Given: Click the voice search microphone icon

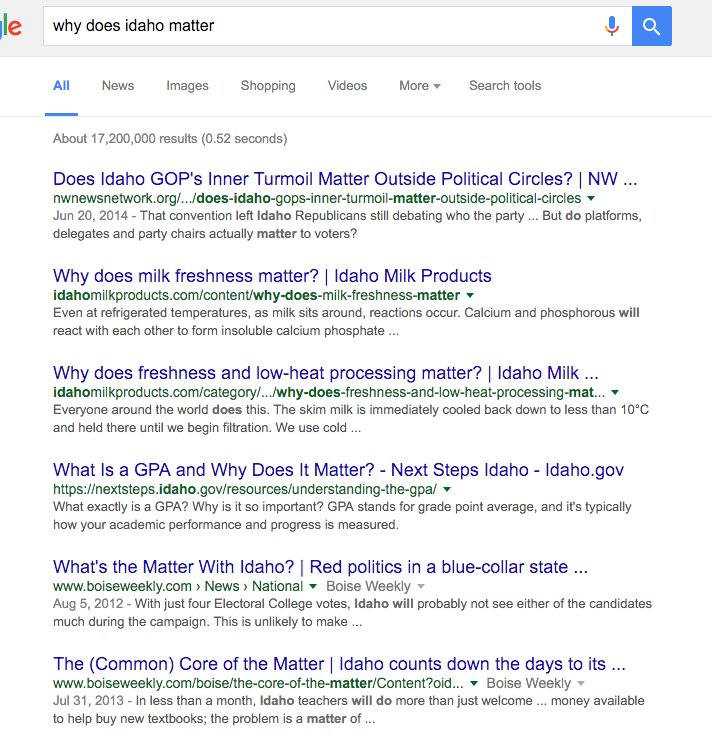Looking at the screenshot, I should 612,26.
